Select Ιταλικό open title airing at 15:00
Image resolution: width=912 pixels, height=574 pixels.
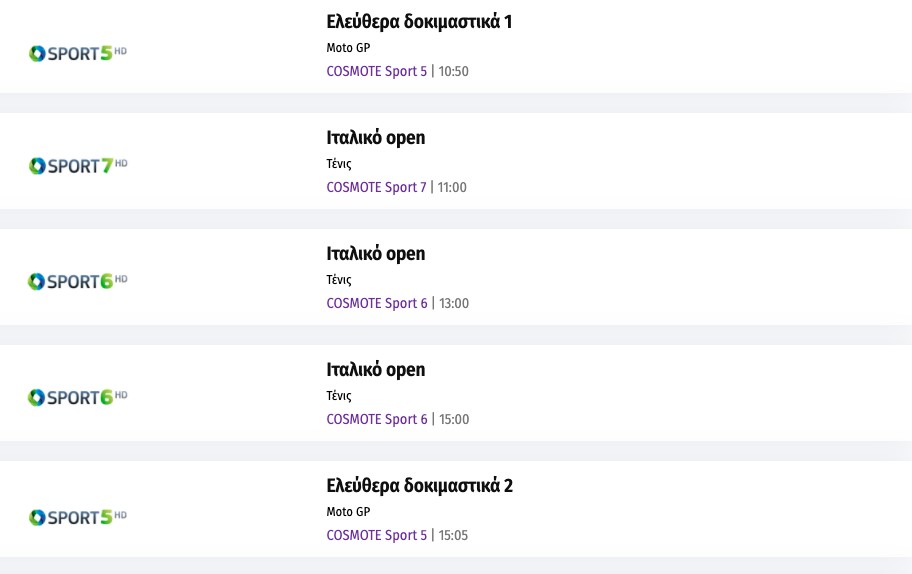[x=375, y=370]
